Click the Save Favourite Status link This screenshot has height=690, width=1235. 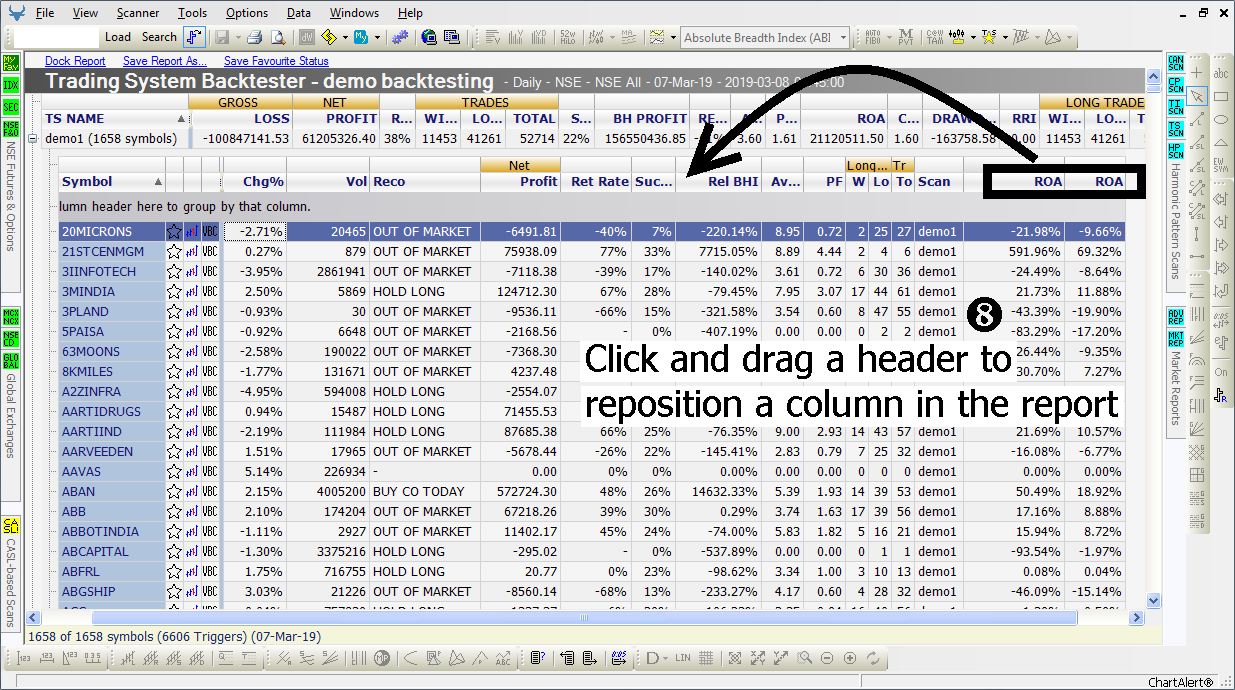pyautogui.click(x=276, y=61)
